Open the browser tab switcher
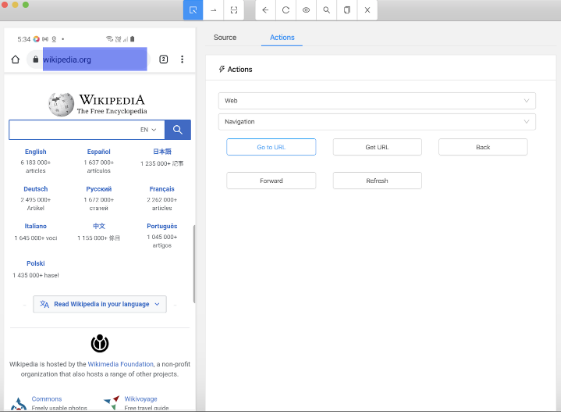Image resolution: width=561 pixels, height=412 pixels. (164, 59)
